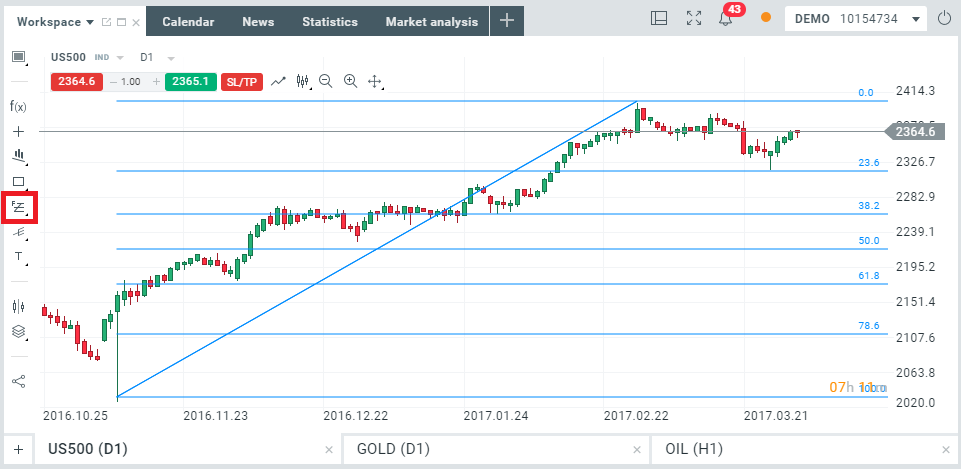Choose the text annotation tool
This screenshot has width=961, height=469.
(x=18, y=257)
